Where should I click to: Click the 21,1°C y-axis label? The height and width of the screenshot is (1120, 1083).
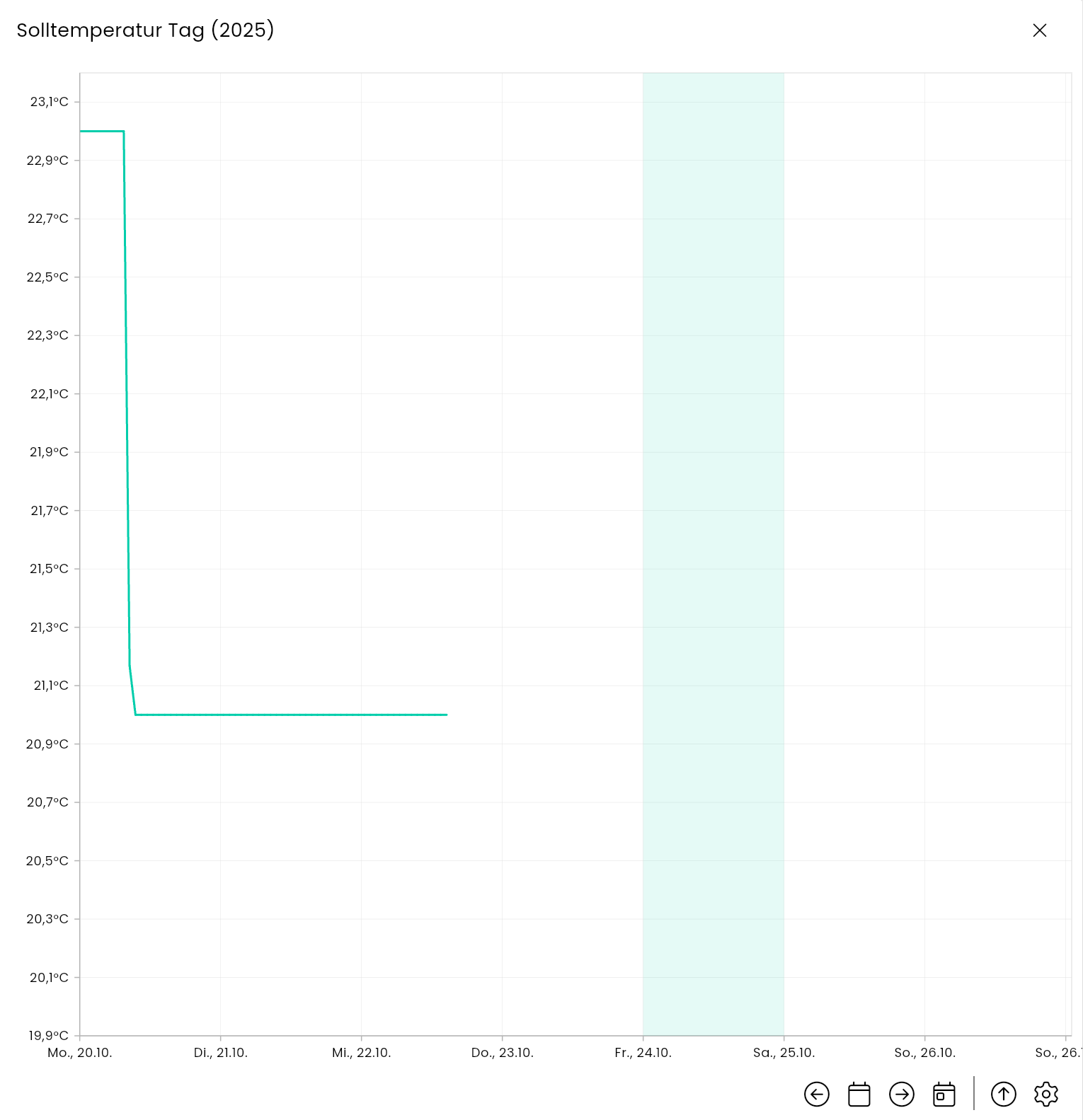(x=51, y=686)
